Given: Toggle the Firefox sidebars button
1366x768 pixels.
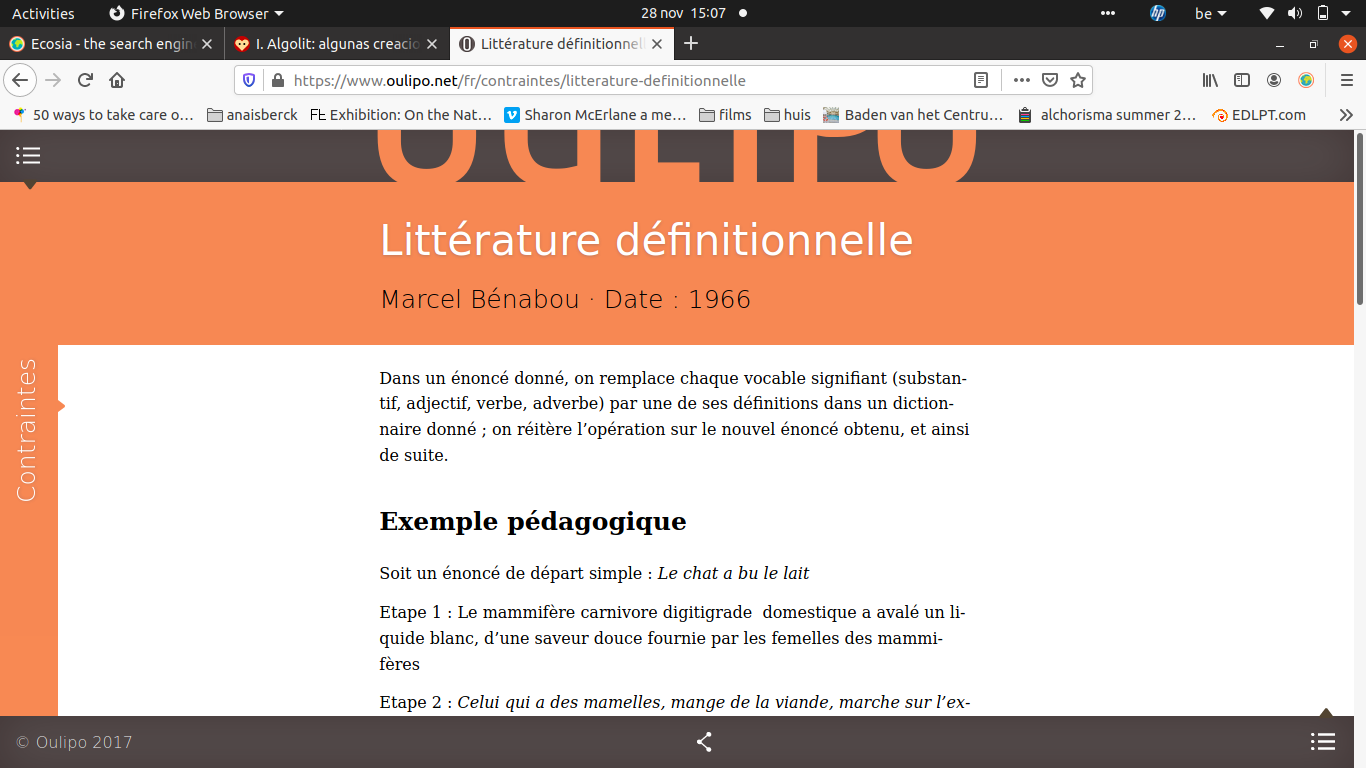Looking at the screenshot, I should click(1242, 80).
